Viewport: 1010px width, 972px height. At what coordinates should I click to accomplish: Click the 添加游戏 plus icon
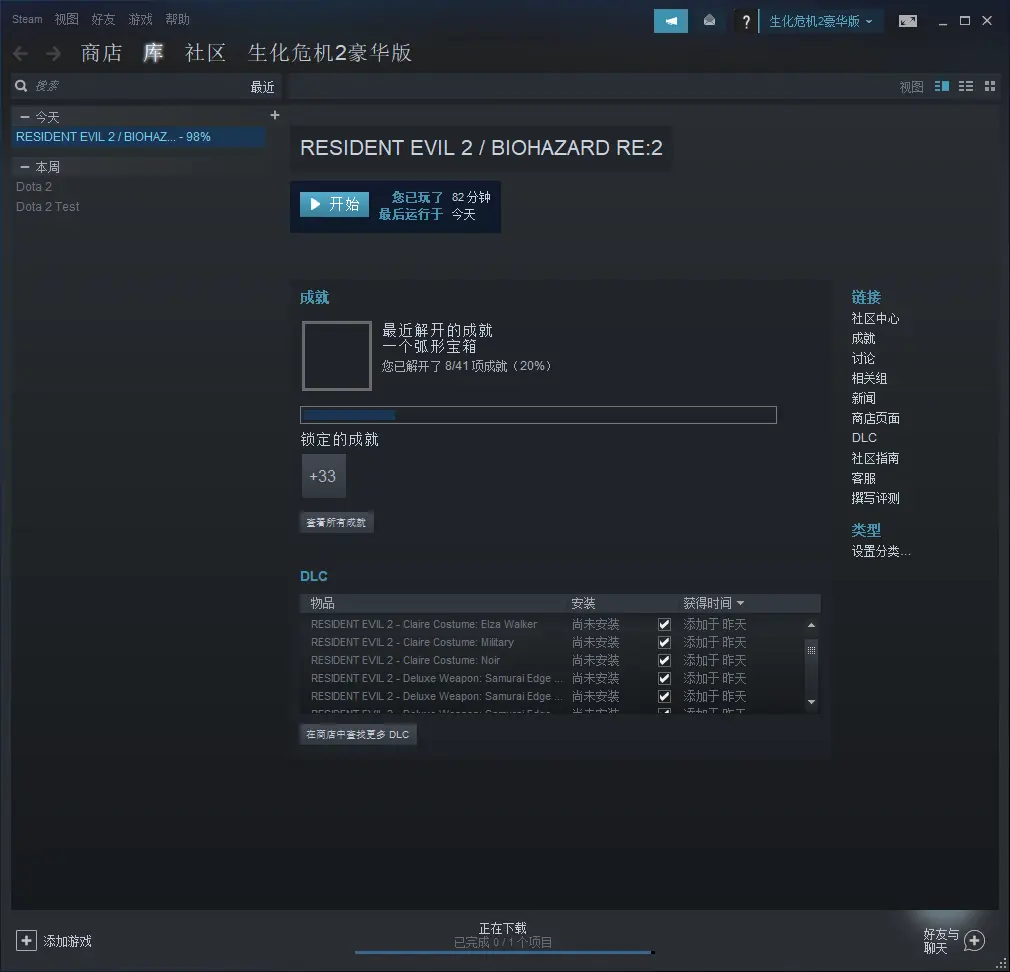pyautogui.click(x=26, y=940)
